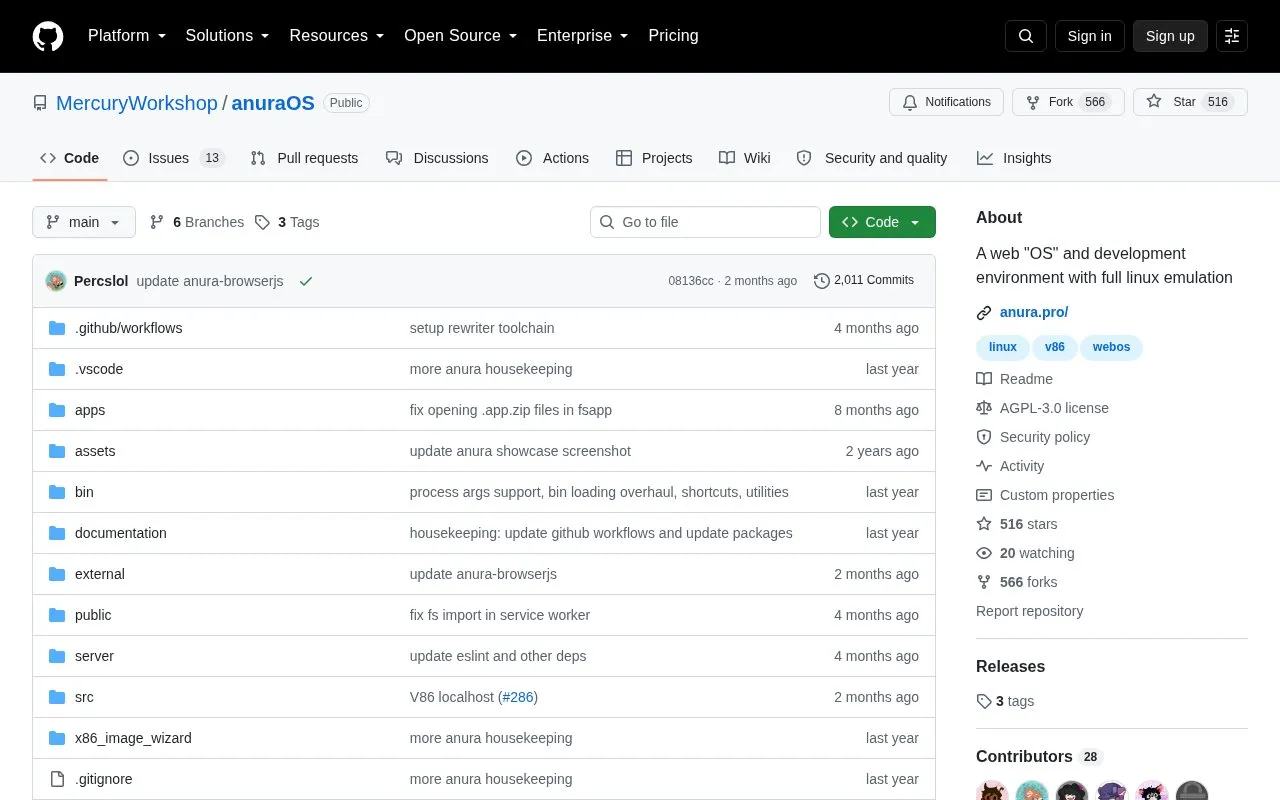Click the apps folder icon
1280x800 pixels.
(57, 410)
